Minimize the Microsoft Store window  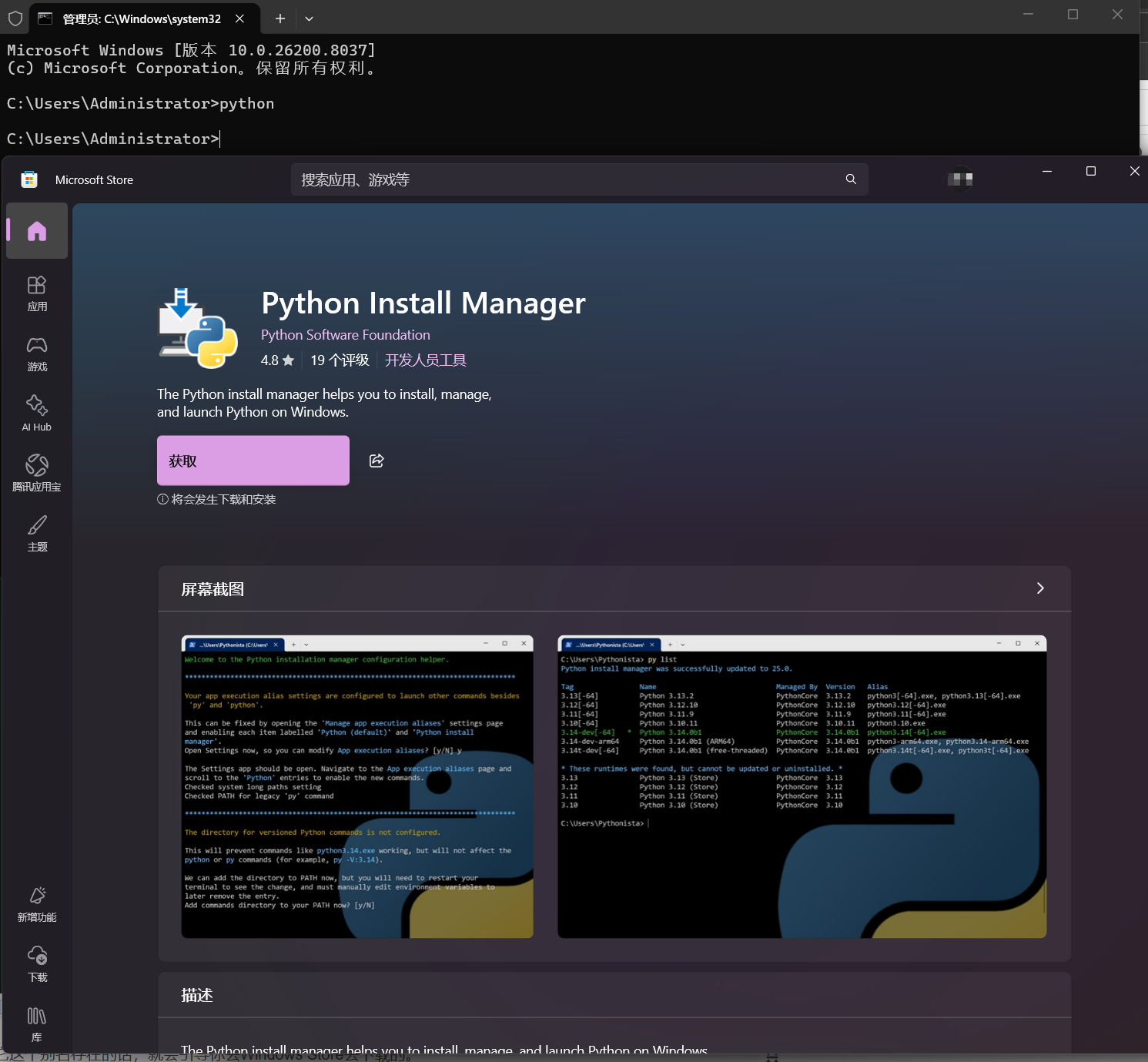point(1047,171)
